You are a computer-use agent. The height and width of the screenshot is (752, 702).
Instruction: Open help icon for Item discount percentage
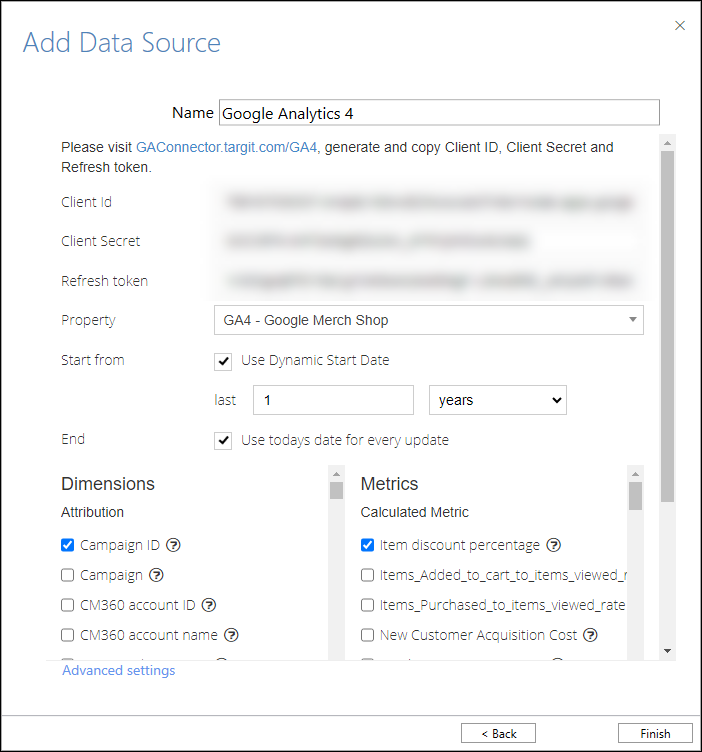[554, 545]
